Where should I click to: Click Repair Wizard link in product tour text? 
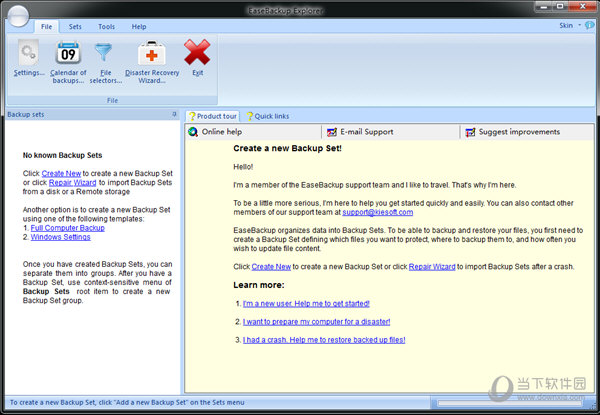click(432, 267)
